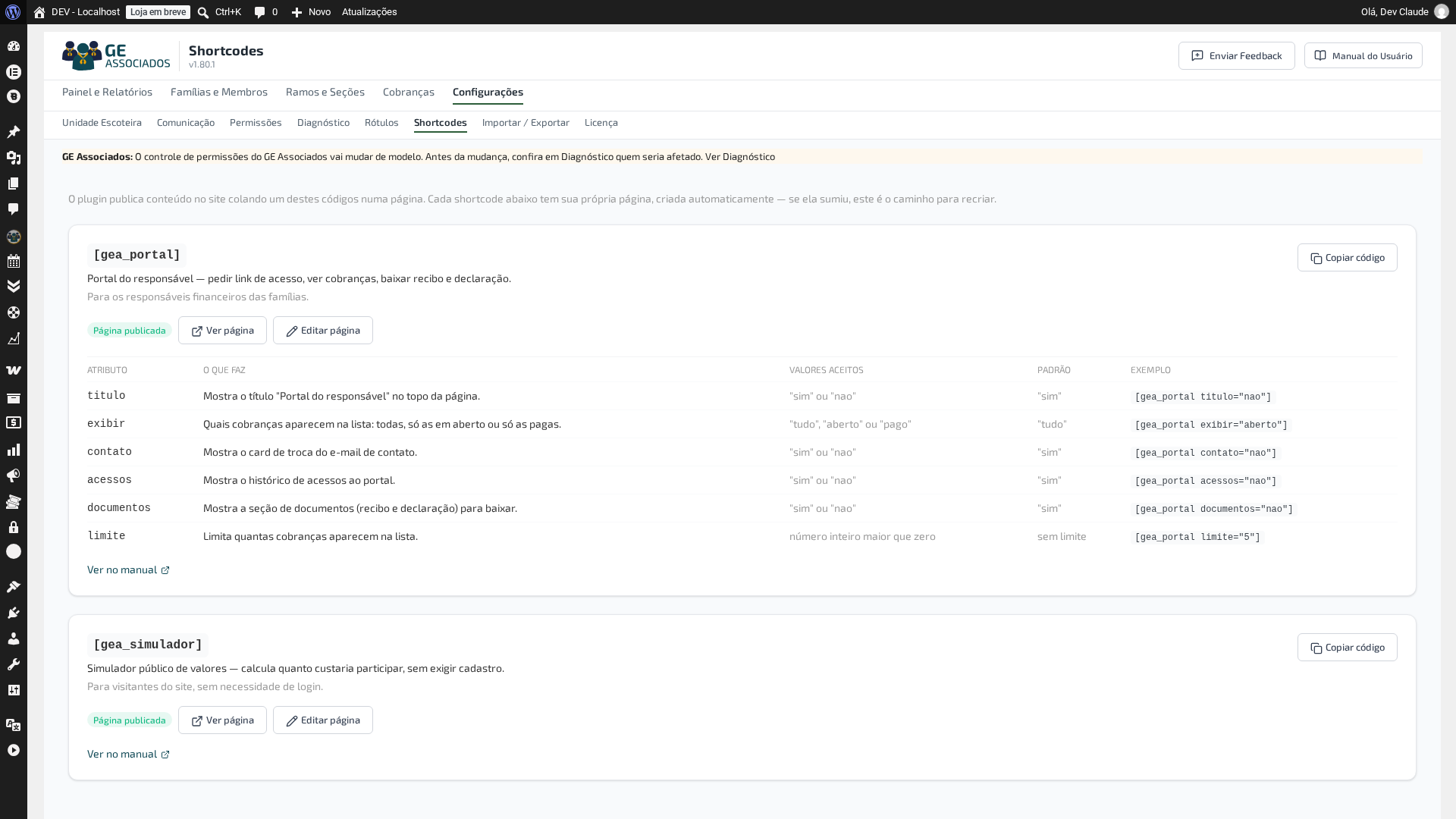Open the Permissões sub-tab
This screenshot has height=819, width=1456.
tap(256, 122)
